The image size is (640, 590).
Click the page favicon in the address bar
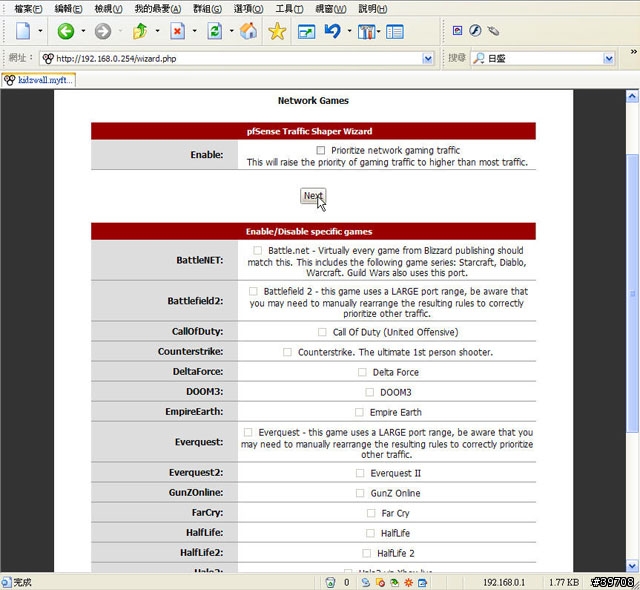(48, 58)
